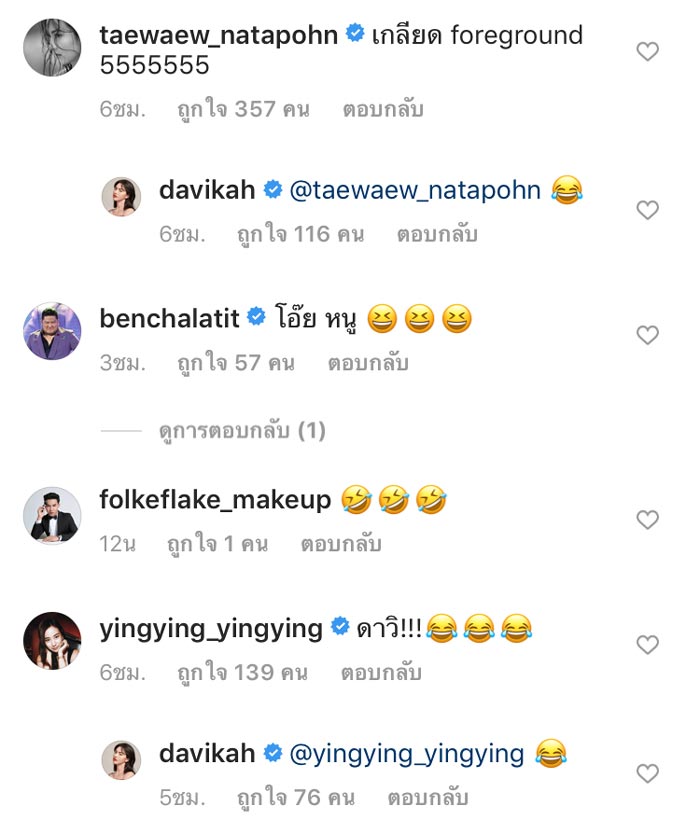Open the @taewaew_natapohn mention link
The height and width of the screenshot is (834, 700).
415,190
